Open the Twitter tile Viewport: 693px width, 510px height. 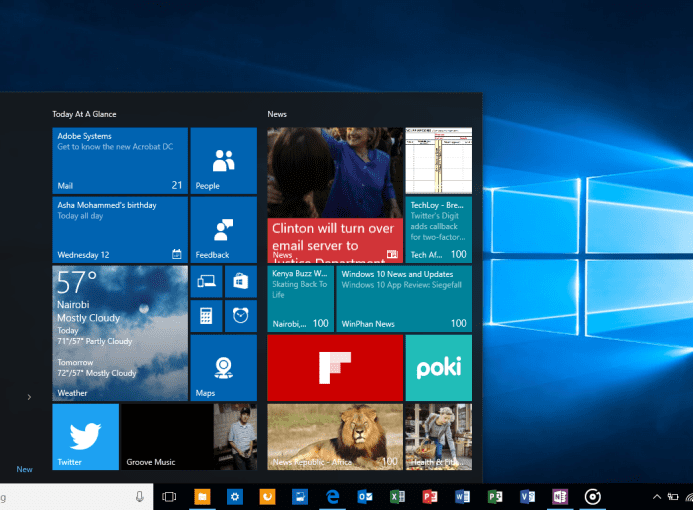86,437
